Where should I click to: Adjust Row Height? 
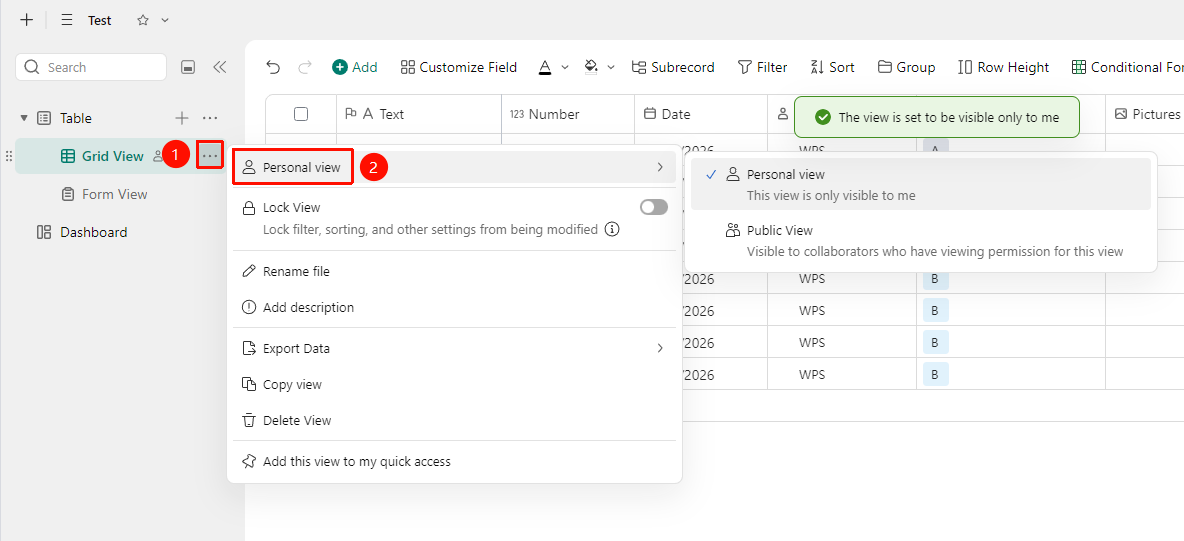(x=1004, y=67)
